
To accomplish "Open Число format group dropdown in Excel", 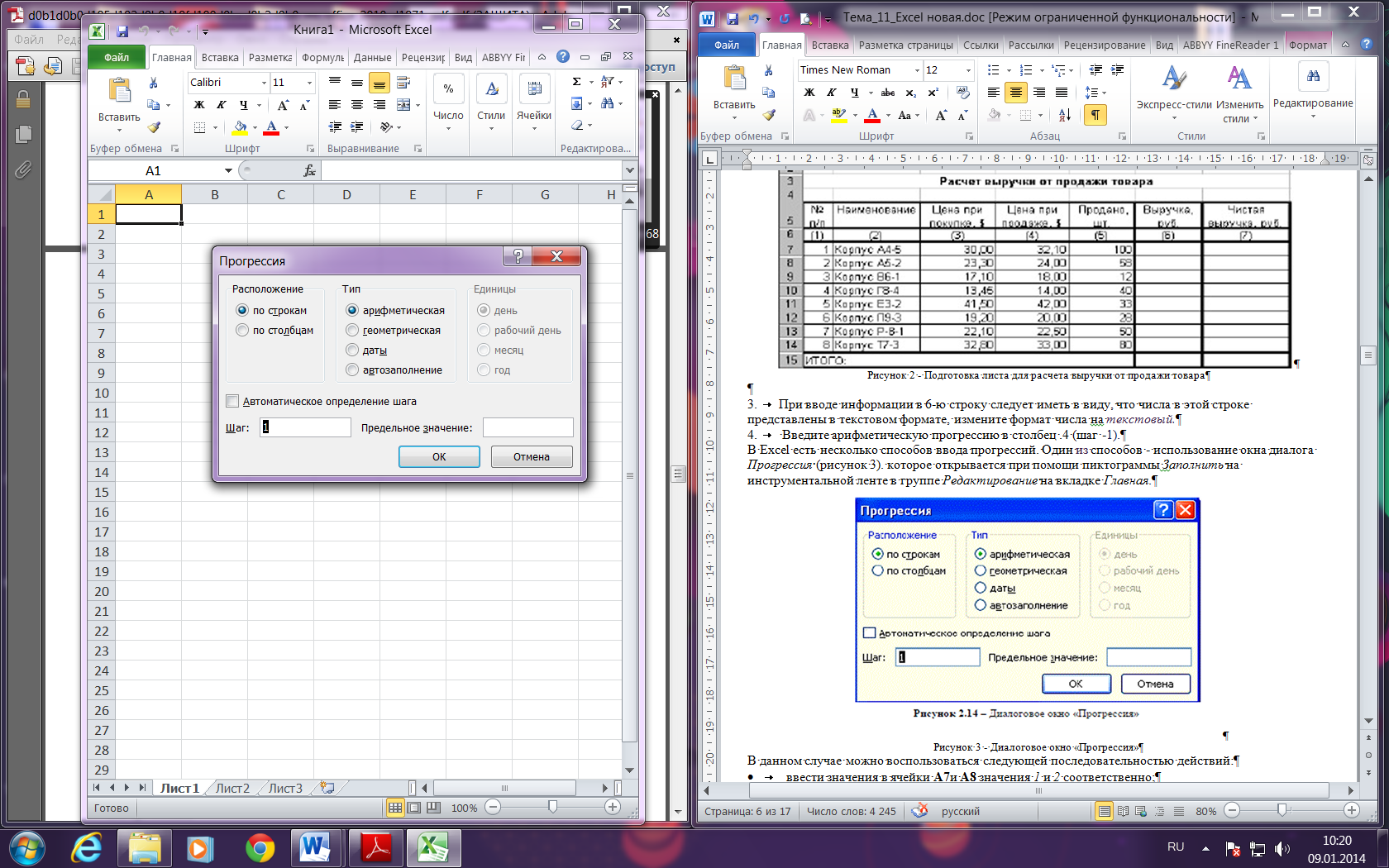I will point(448,127).
